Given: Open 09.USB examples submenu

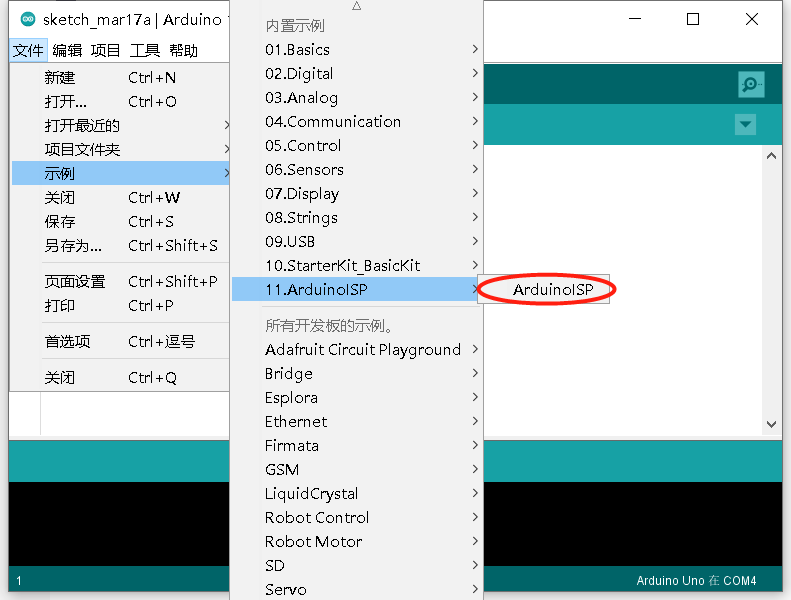Looking at the screenshot, I should [357, 241].
